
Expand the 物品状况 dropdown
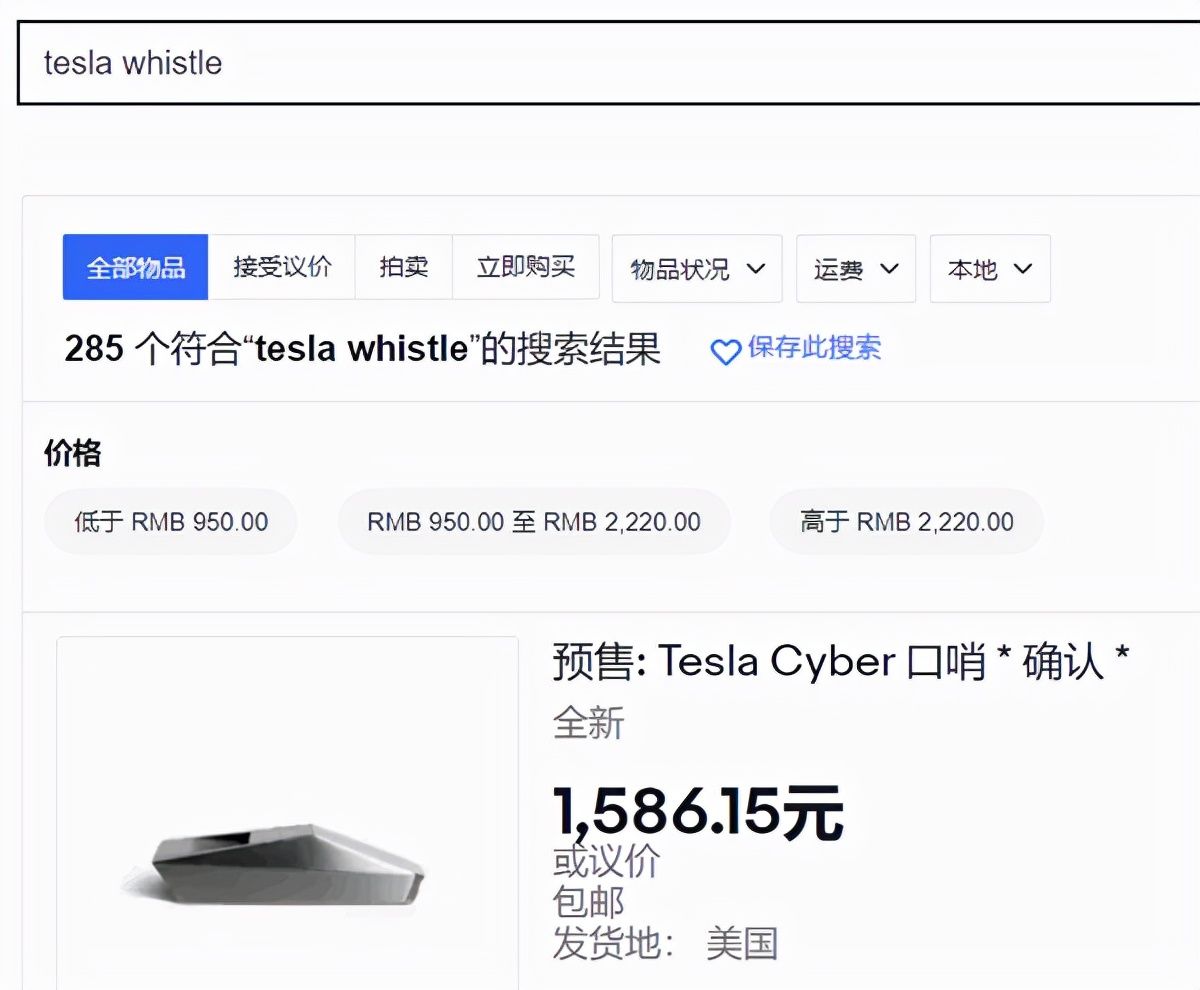(x=697, y=269)
